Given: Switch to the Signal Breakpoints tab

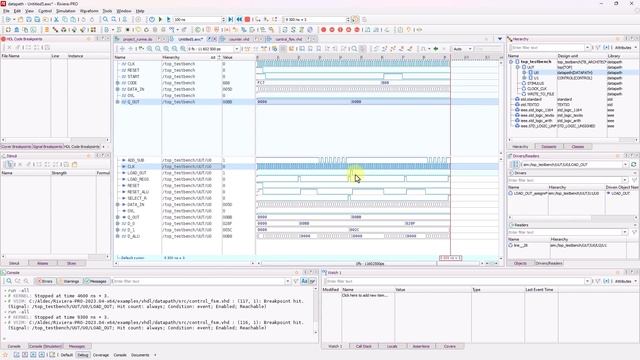Looking at the screenshot, I should click(x=47, y=147).
